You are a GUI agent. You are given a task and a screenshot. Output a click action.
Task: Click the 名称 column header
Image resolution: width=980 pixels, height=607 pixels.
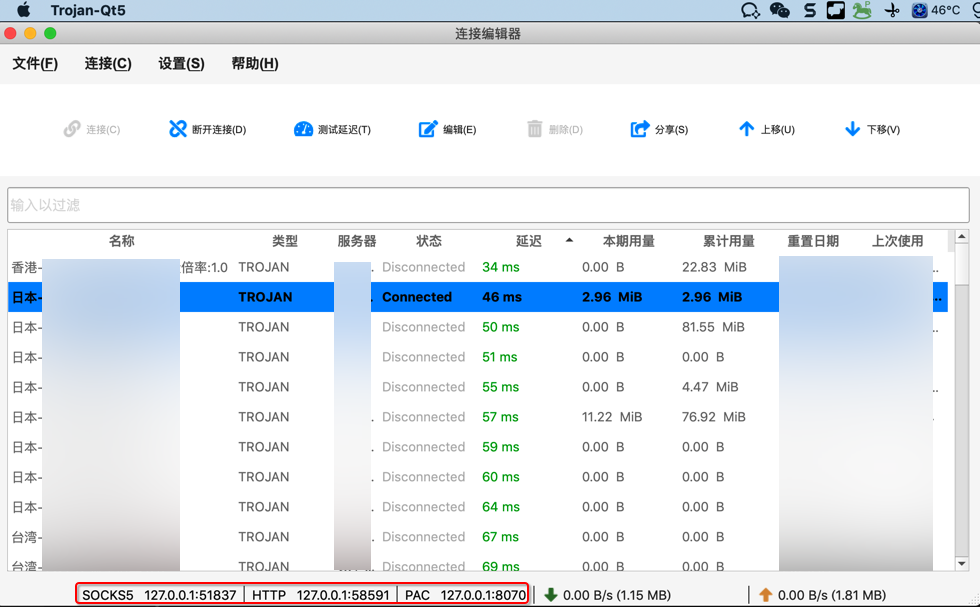[x=122, y=241]
